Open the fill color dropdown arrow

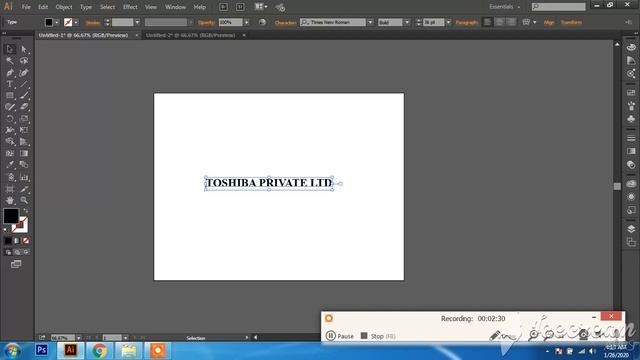57,22
